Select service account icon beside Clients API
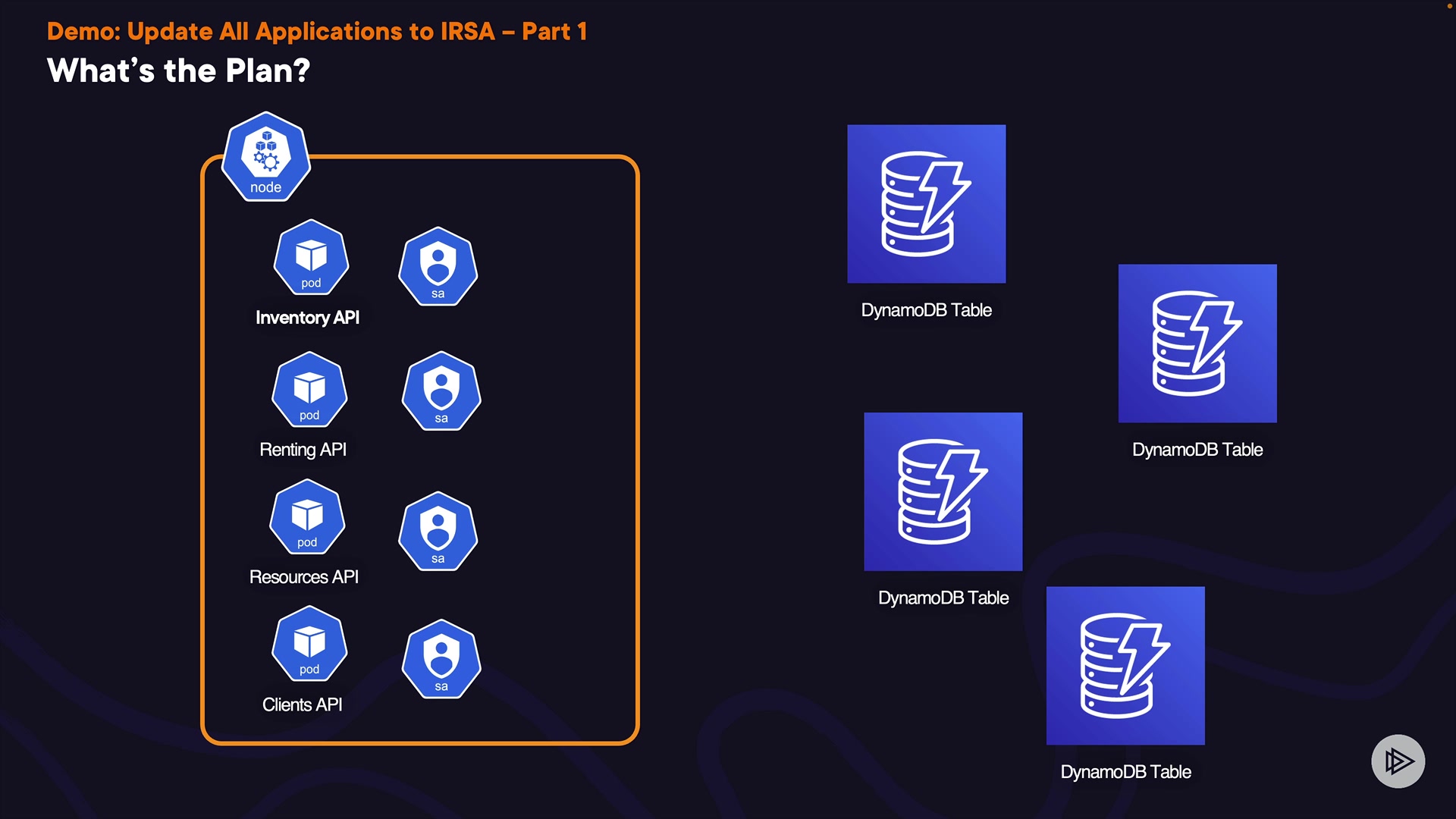Screen dimensions: 1456x819 click(441, 658)
